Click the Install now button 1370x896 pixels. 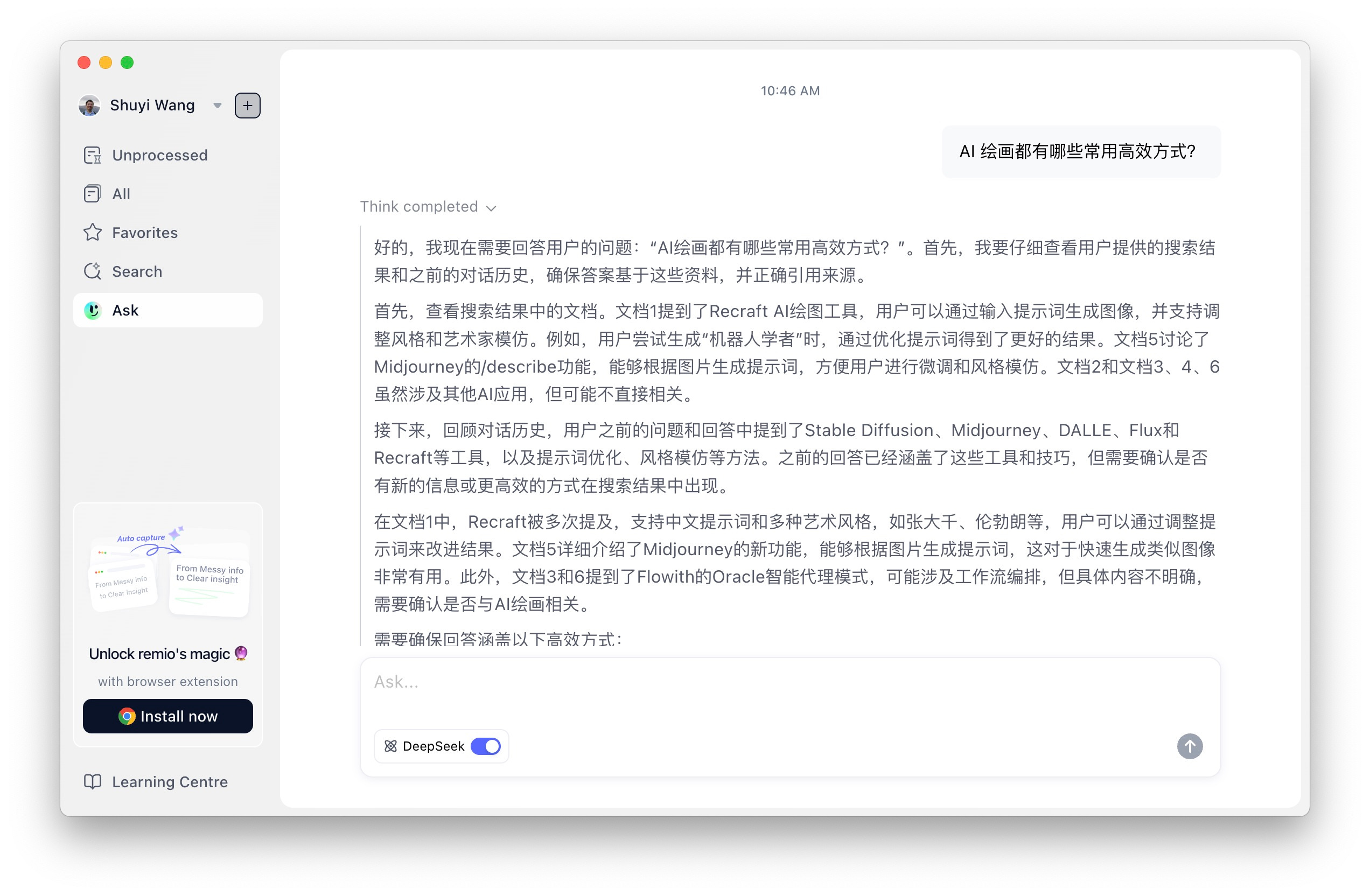[167, 716]
